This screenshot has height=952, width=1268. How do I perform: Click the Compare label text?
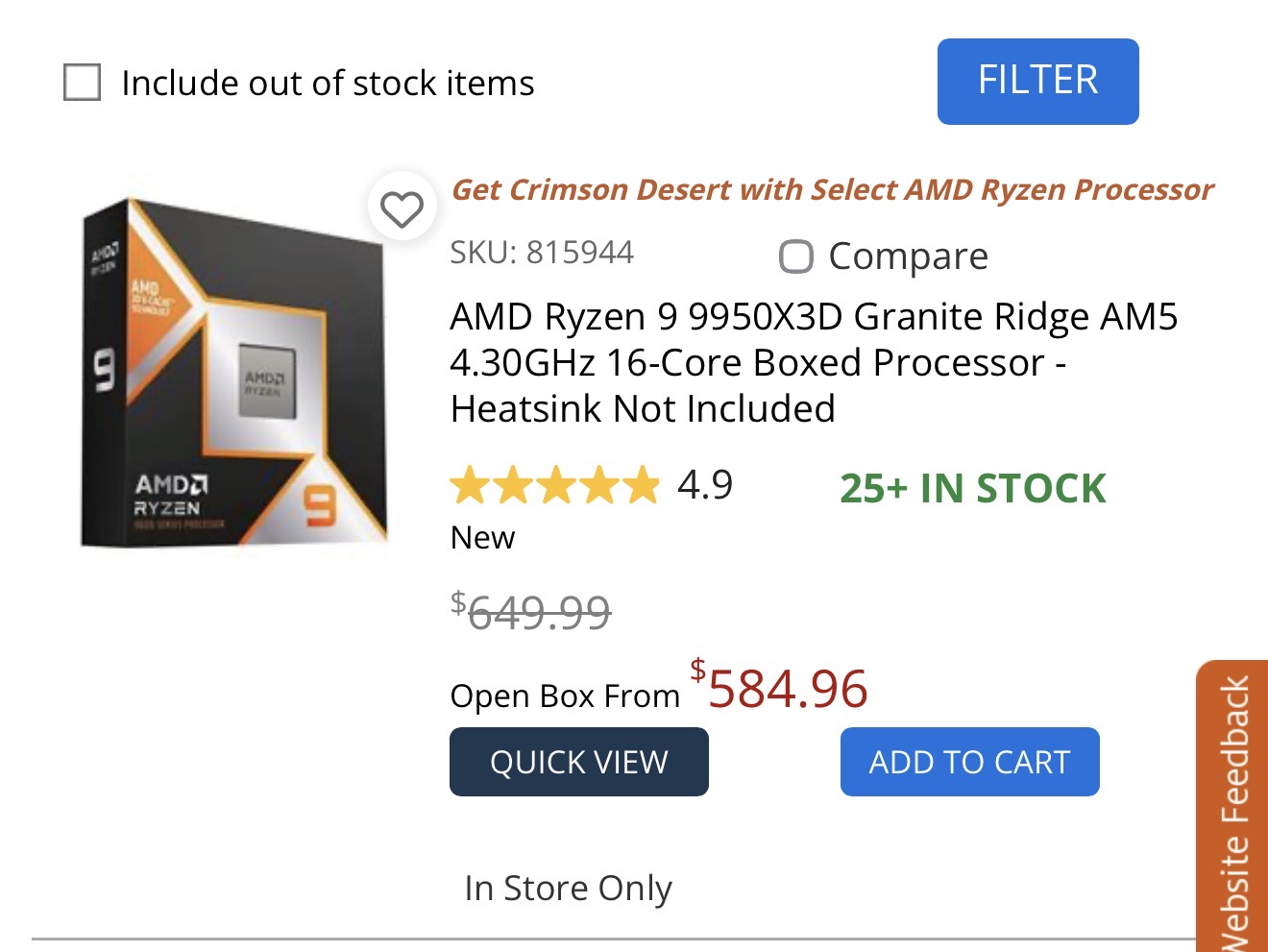click(x=908, y=256)
